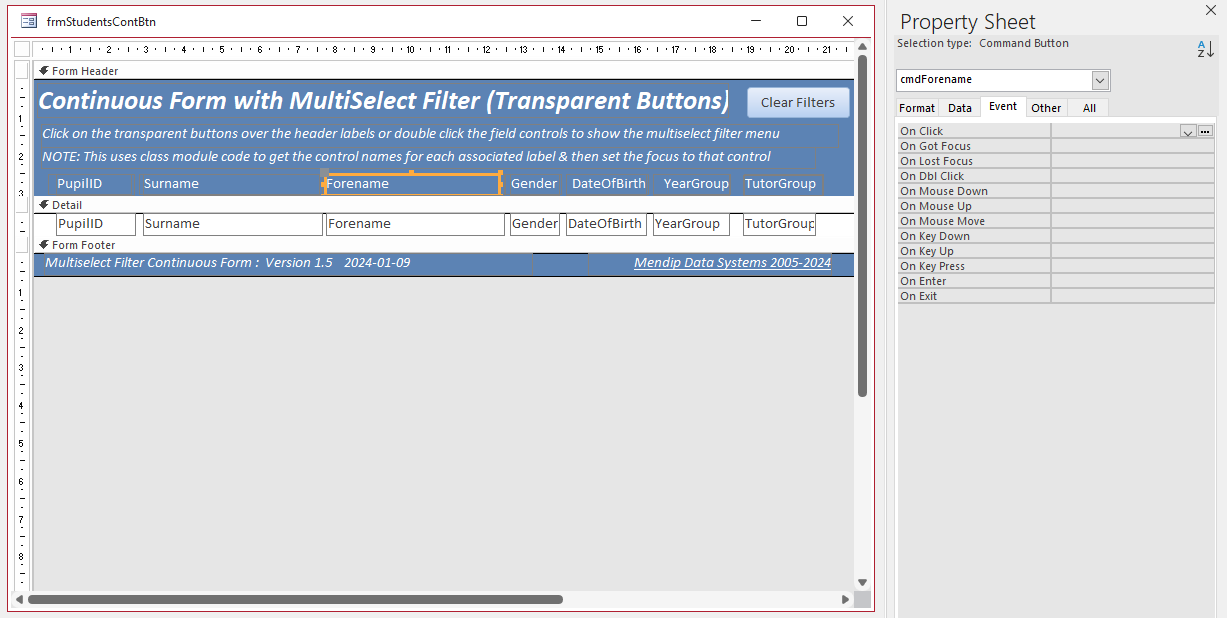Open the builder via the On Click ellipsis button
The image size is (1227, 618).
click(x=1206, y=131)
